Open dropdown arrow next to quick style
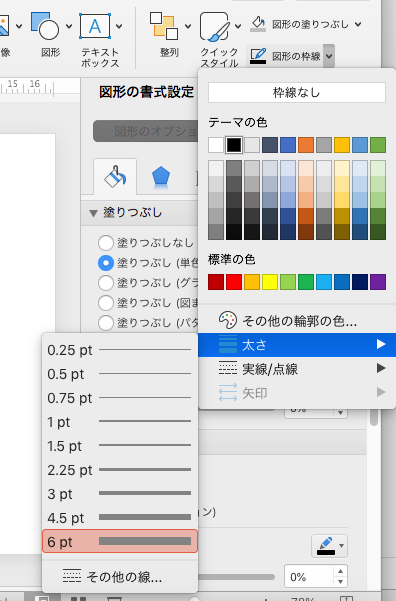The image size is (396, 601). pyautogui.click(x=238, y=26)
